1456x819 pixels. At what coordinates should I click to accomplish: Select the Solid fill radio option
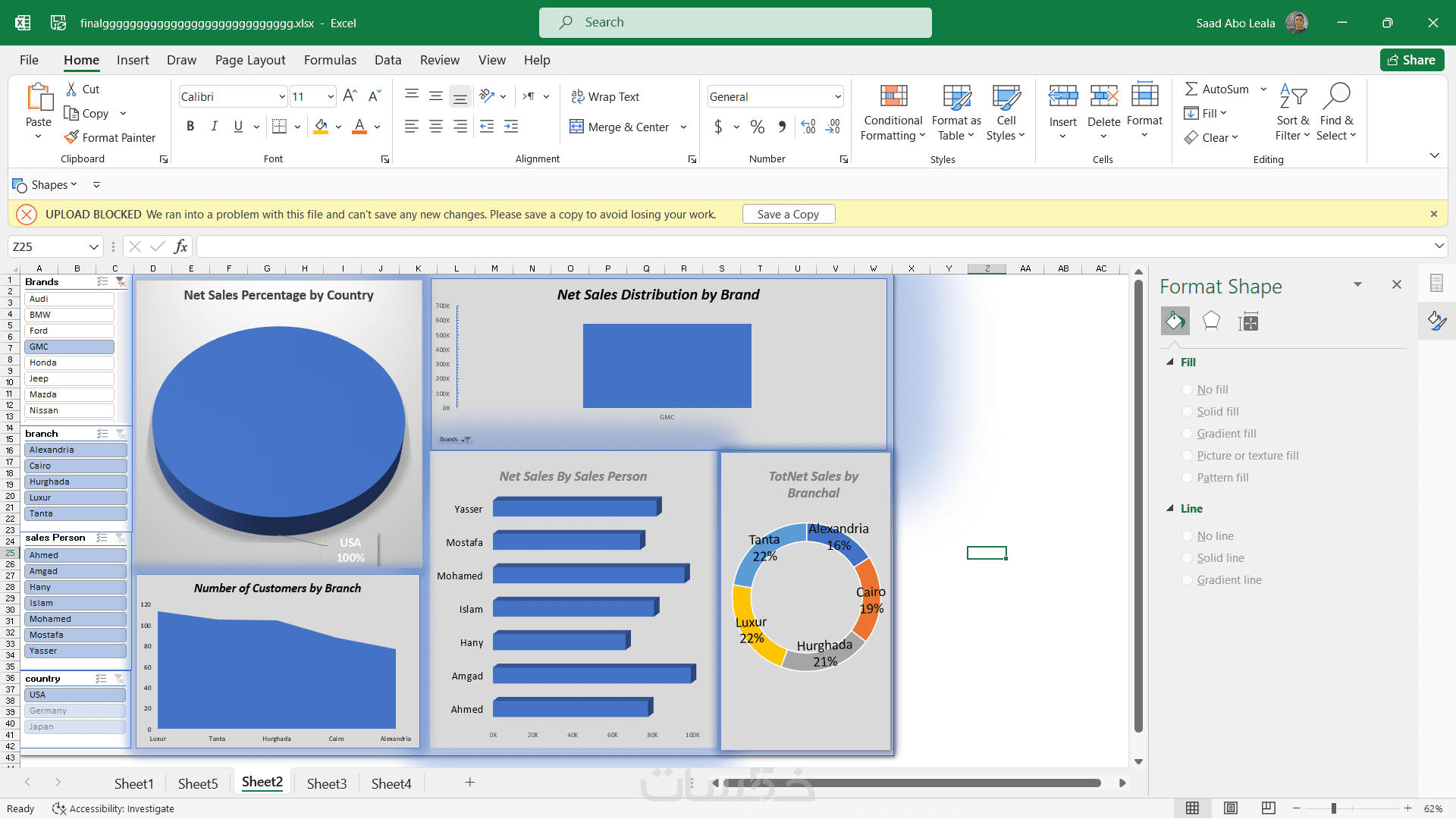pos(1188,412)
